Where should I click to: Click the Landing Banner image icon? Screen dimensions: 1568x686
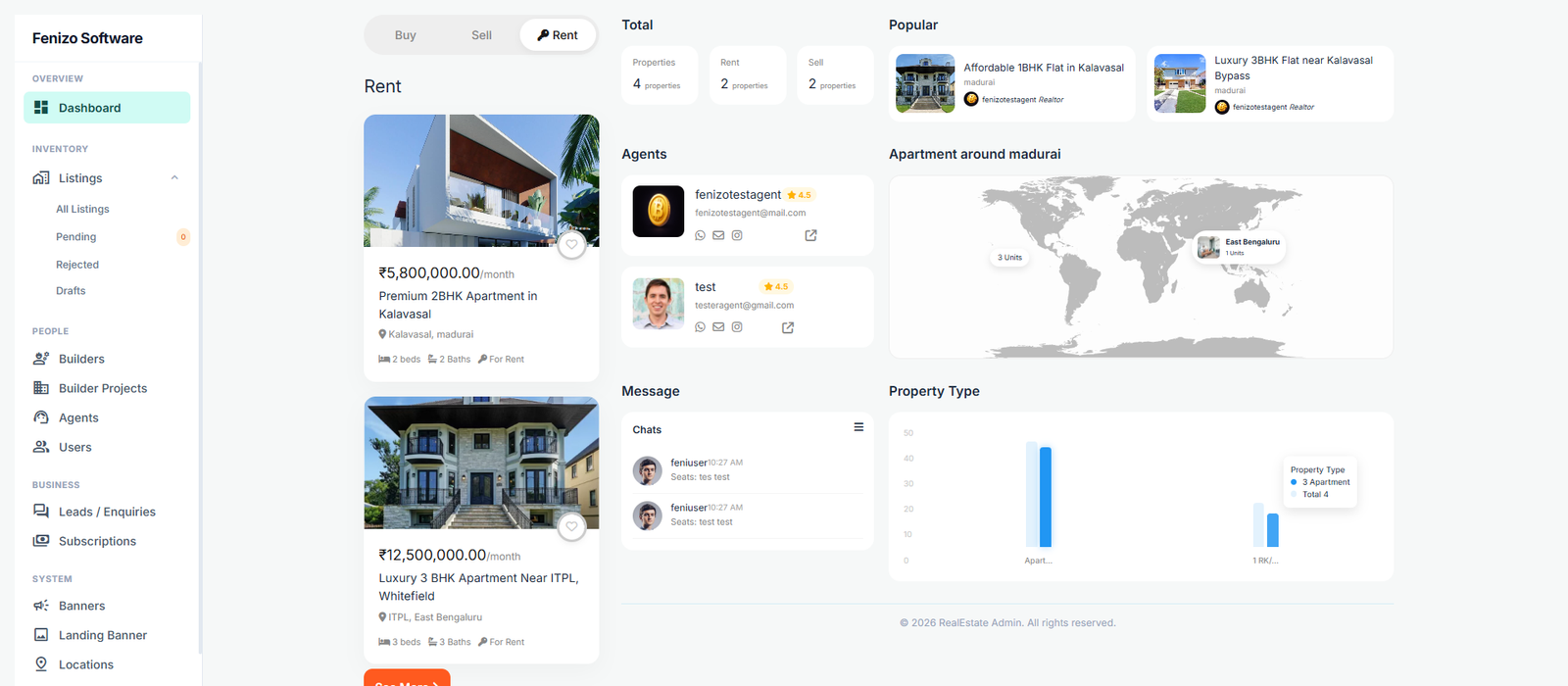(41, 635)
